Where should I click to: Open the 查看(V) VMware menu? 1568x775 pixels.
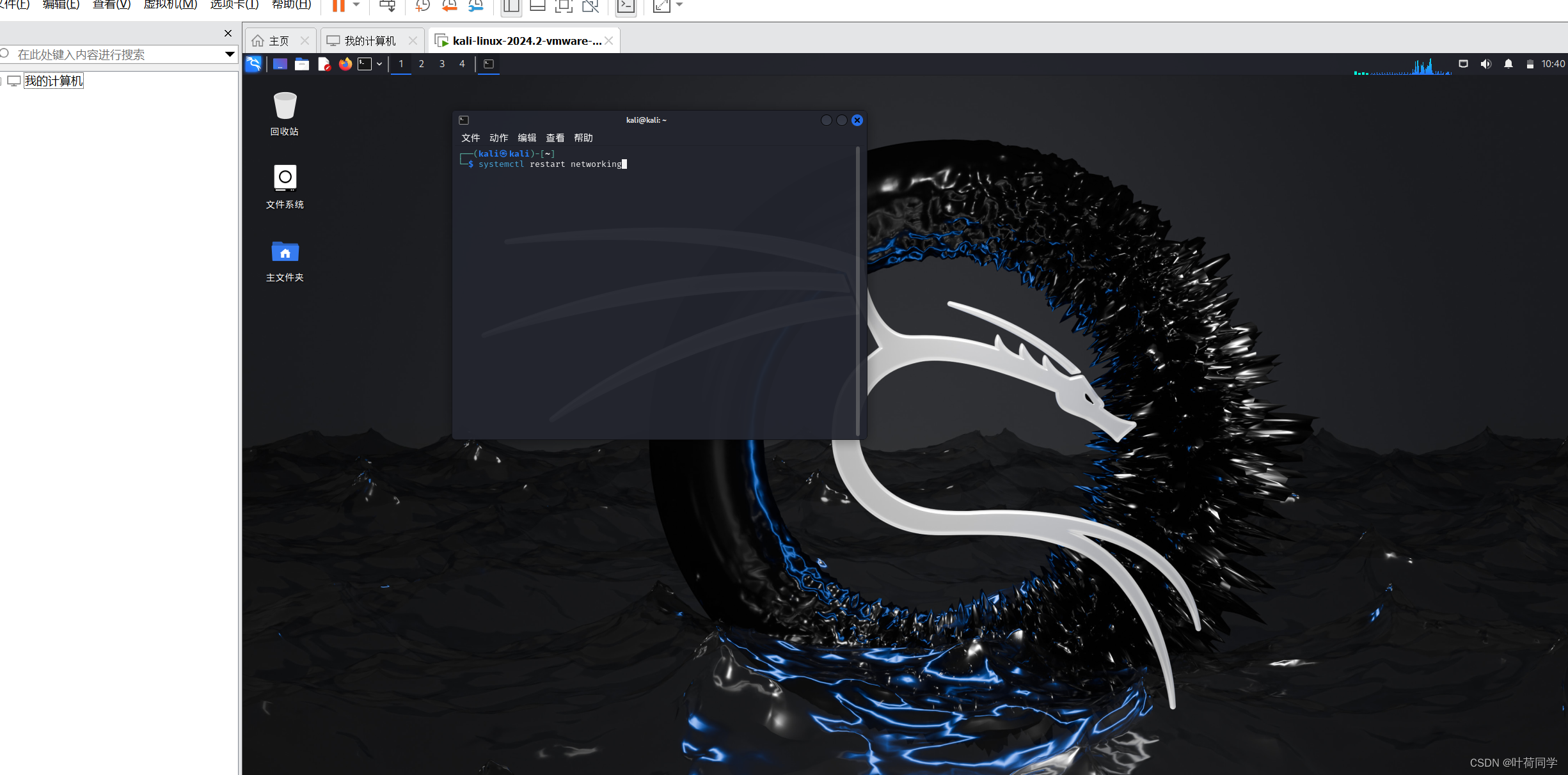click(x=112, y=5)
